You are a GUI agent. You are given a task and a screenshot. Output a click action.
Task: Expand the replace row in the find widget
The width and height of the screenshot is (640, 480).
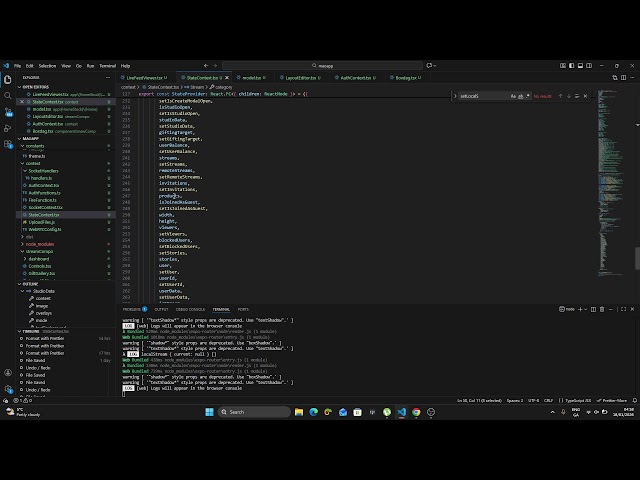coord(455,96)
